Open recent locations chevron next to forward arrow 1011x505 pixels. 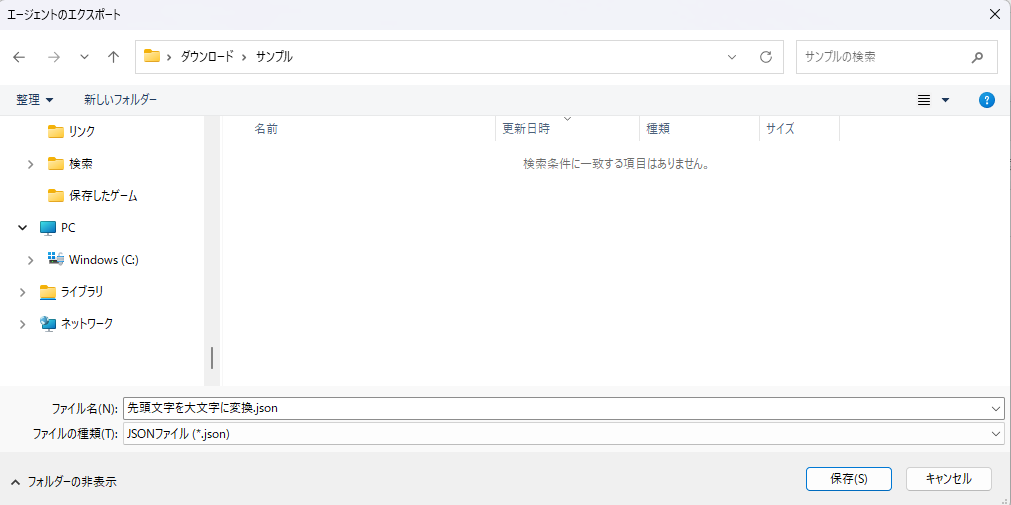pyautogui.click(x=84, y=57)
